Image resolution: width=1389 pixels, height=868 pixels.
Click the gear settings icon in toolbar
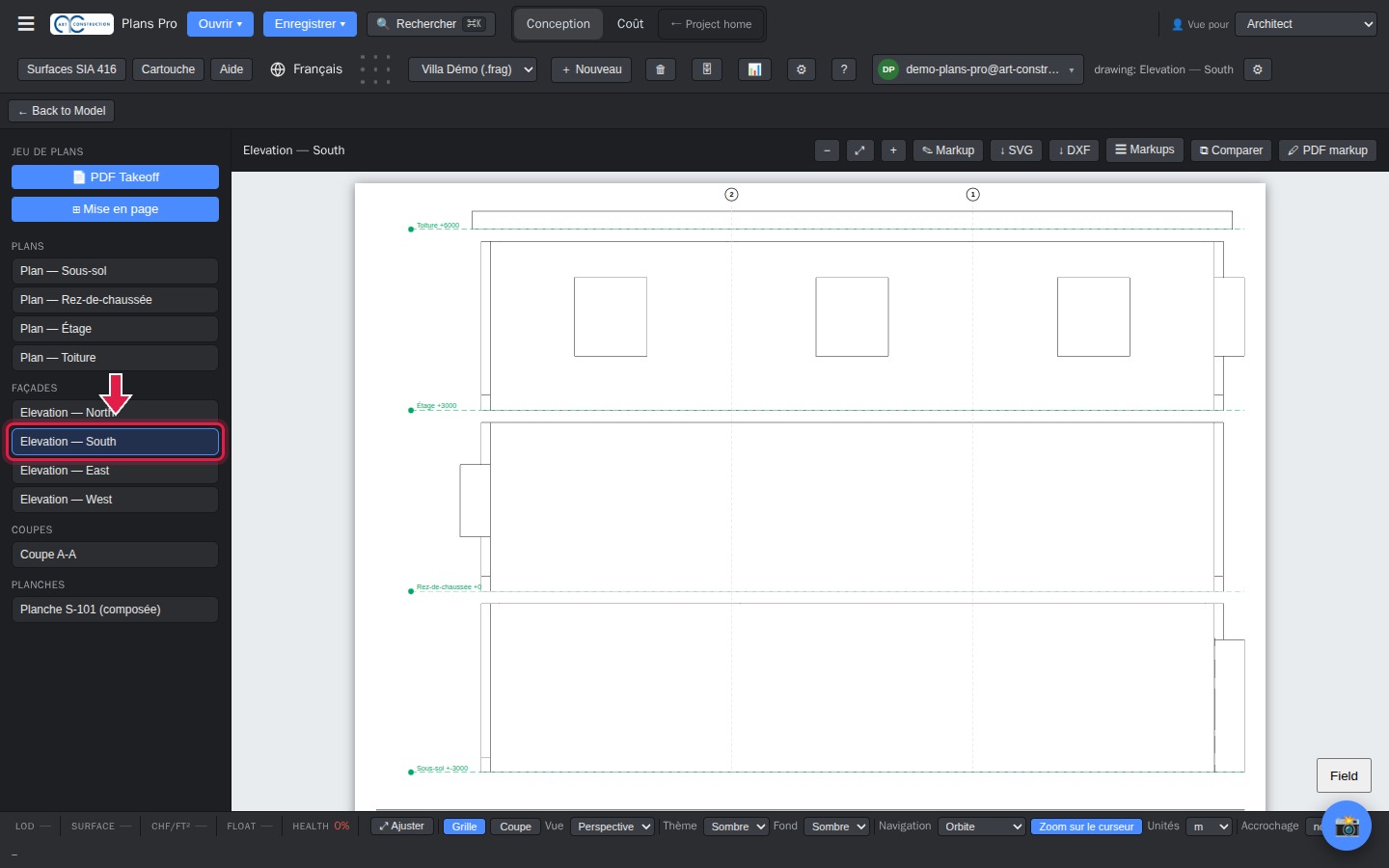point(801,69)
